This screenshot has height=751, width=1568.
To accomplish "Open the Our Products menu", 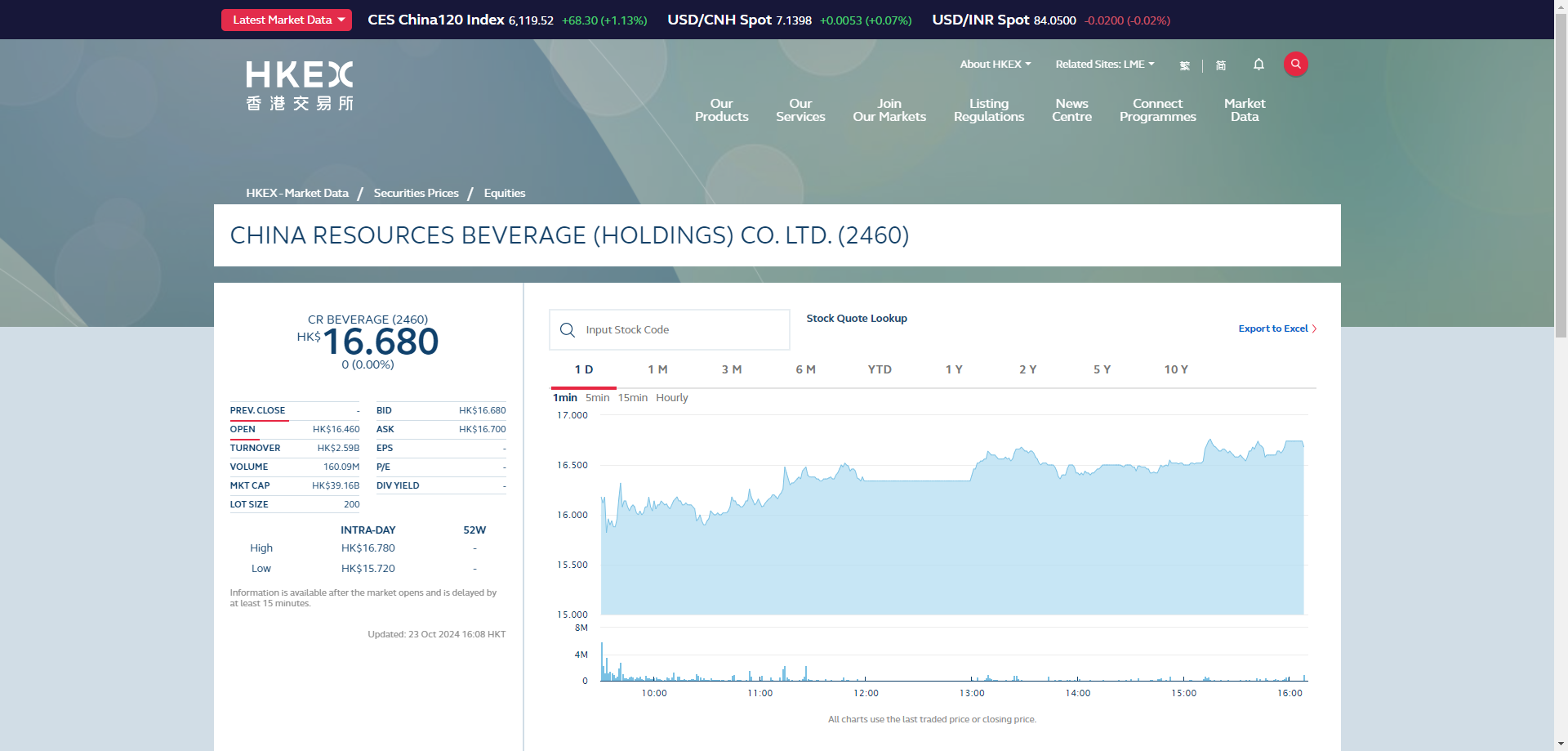I will tap(721, 110).
